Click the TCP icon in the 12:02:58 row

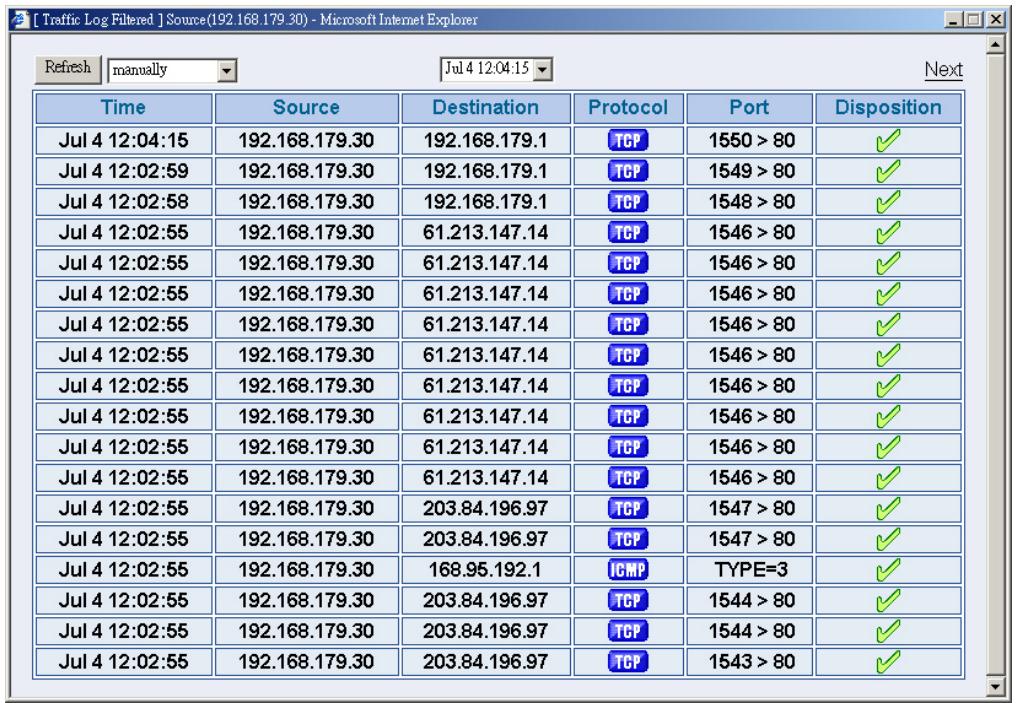coord(628,202)
